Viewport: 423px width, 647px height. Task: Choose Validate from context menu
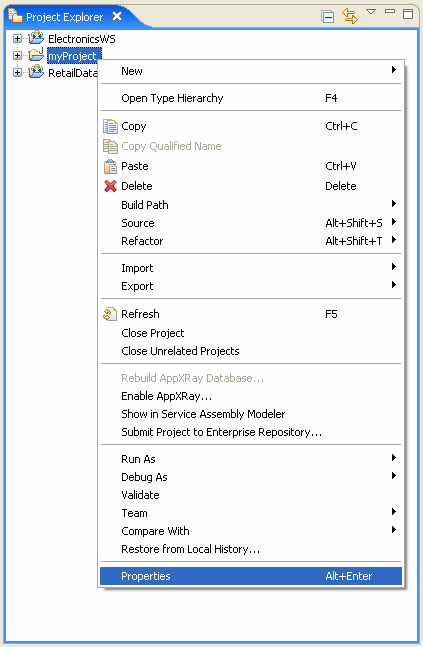[x=251, y=495]
